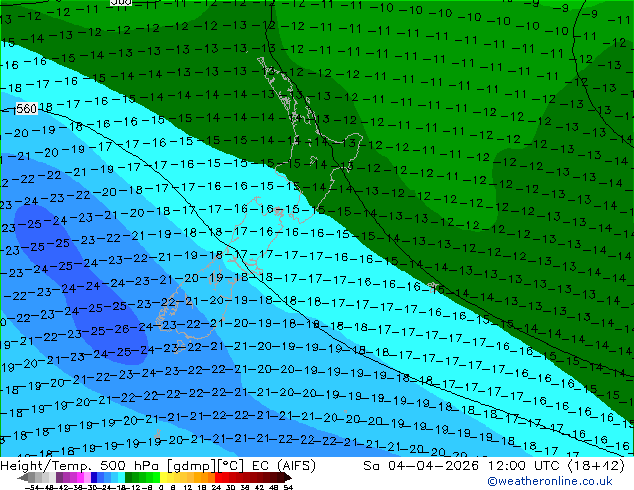The width and height of the screenshot is (634, 490).
Task: Click the dark maroon right arrow end of scale
Action: (288, 478)
